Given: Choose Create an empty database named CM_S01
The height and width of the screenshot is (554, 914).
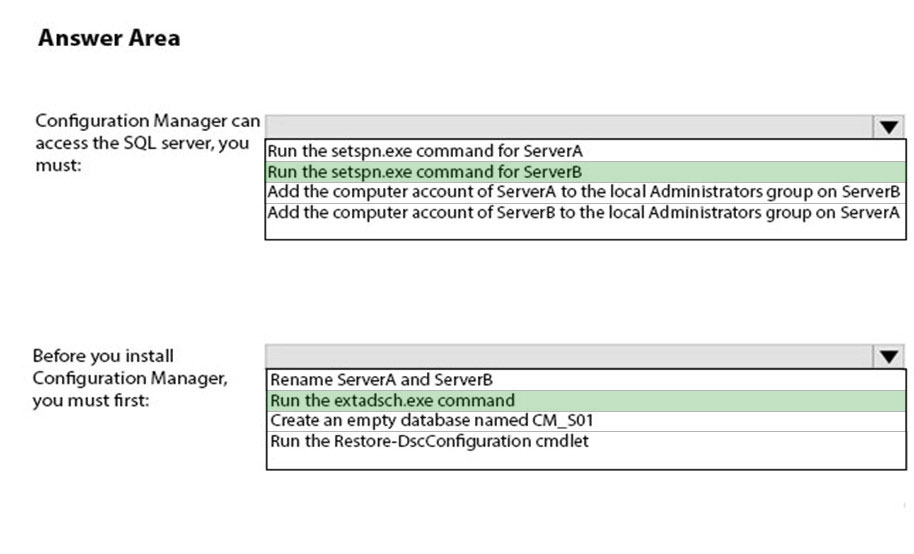Looking at the screenshot, I should [x=586, y=420].
